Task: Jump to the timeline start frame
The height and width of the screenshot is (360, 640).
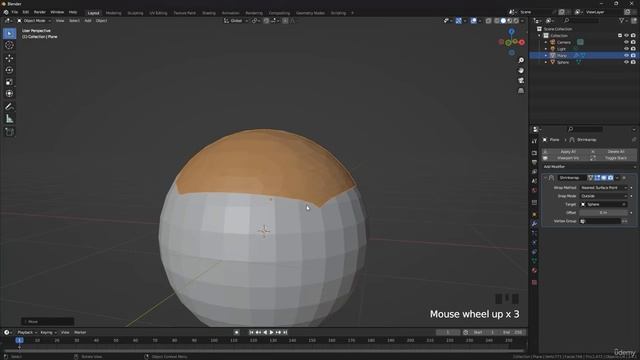Action: pyautogui.click(x=251, y=332)
